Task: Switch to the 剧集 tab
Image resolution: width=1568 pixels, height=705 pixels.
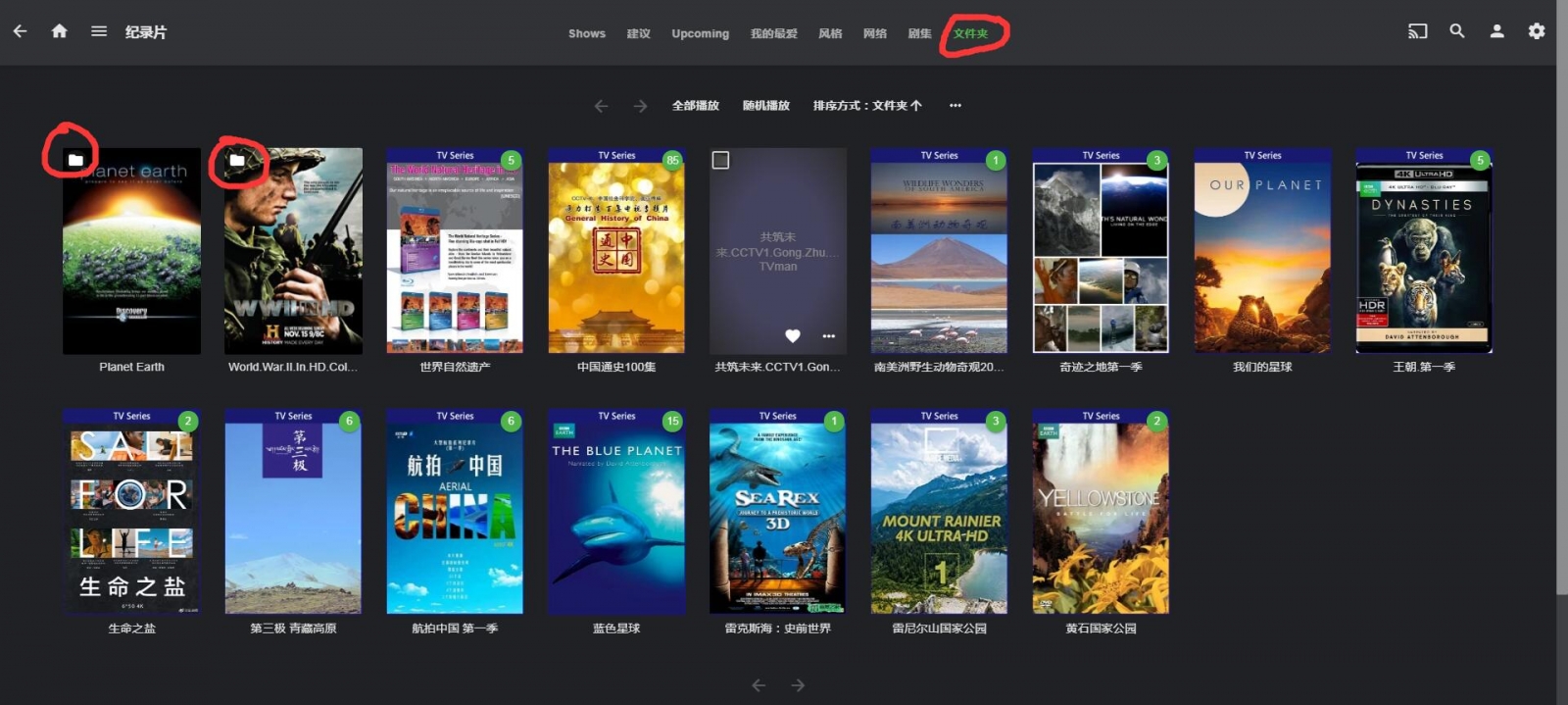Action: pos(919,33)
